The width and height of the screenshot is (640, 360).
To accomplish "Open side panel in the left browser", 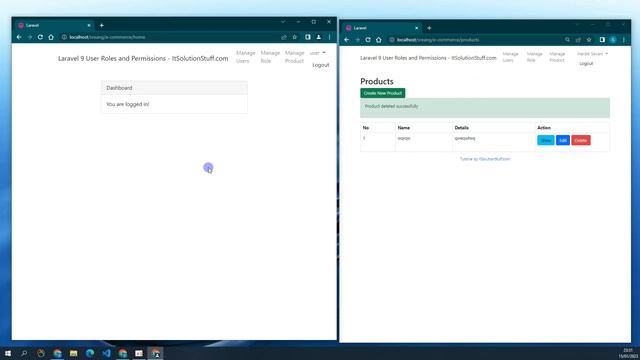I will pos(308,37).
